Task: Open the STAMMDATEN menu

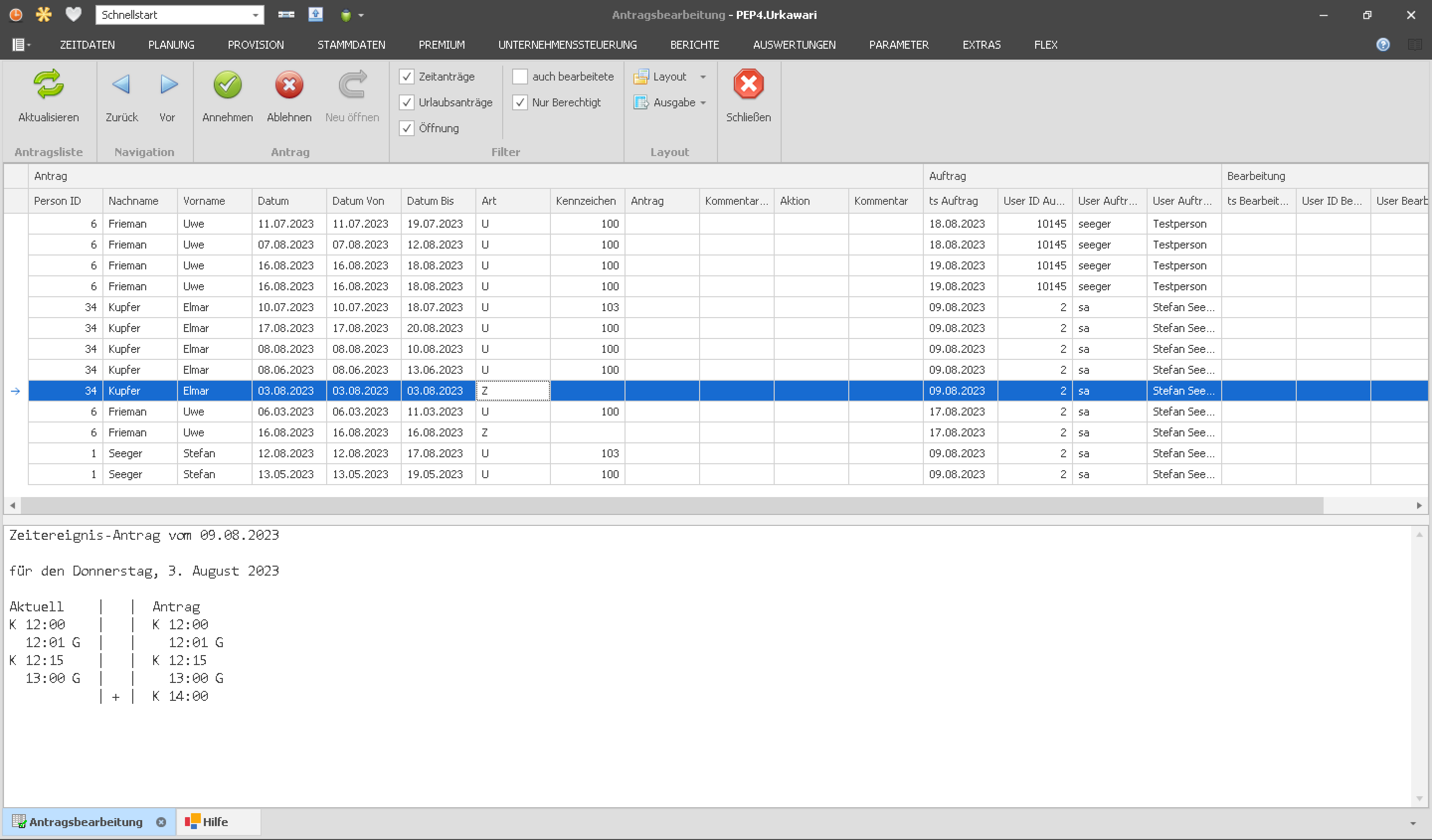Action: (351, 44)
